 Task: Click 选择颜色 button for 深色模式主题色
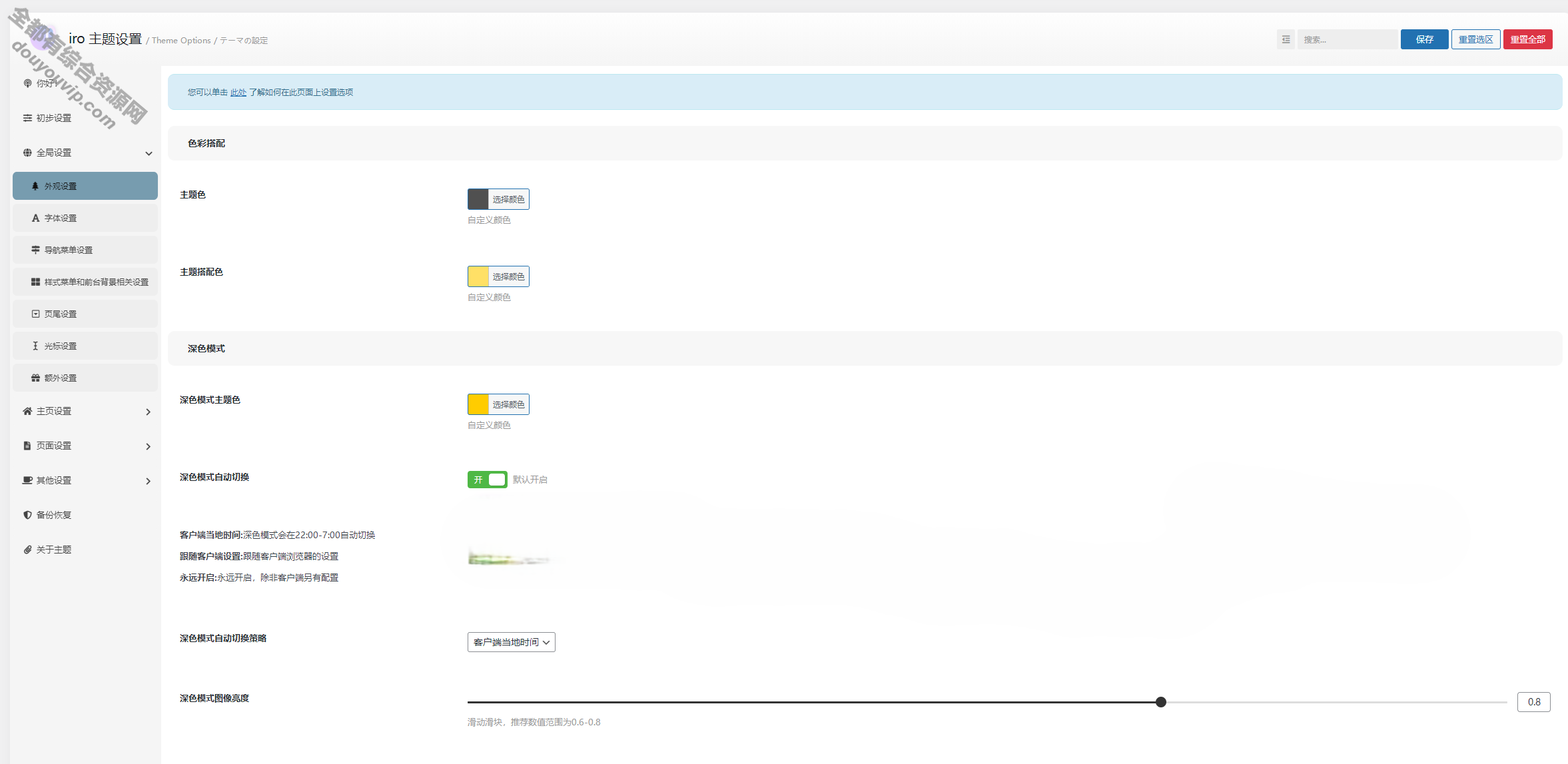508,404
